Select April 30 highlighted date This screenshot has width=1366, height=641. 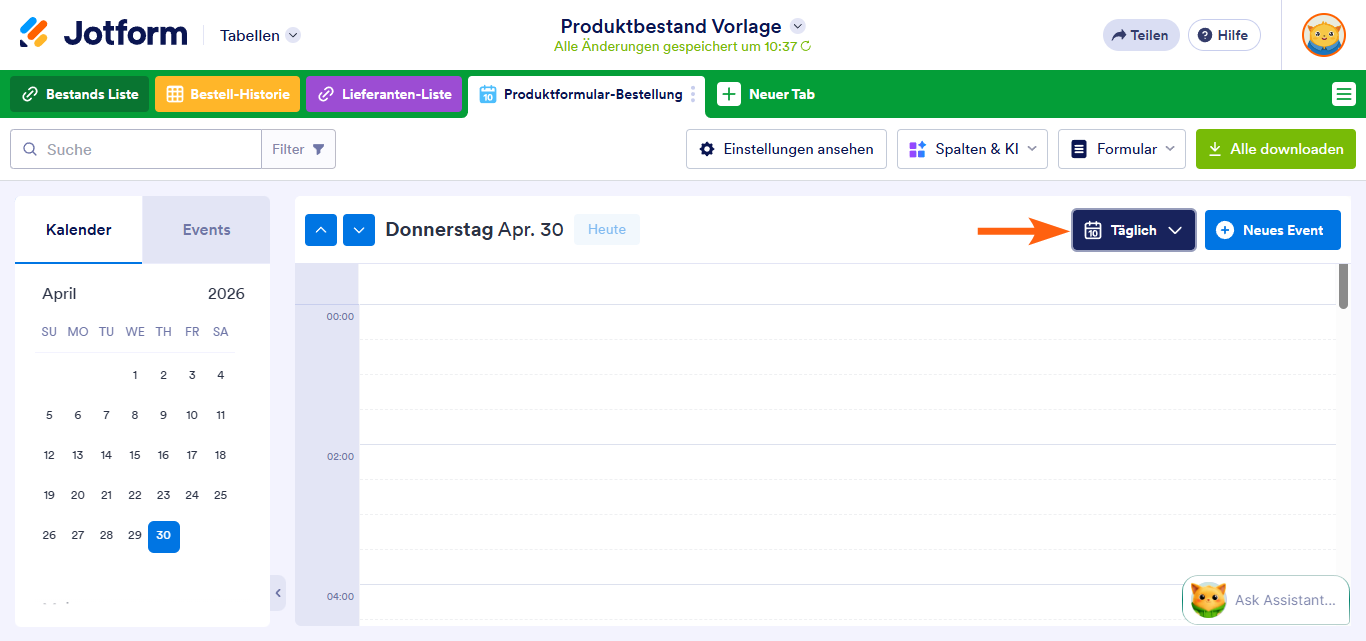(x=164, y=535)
